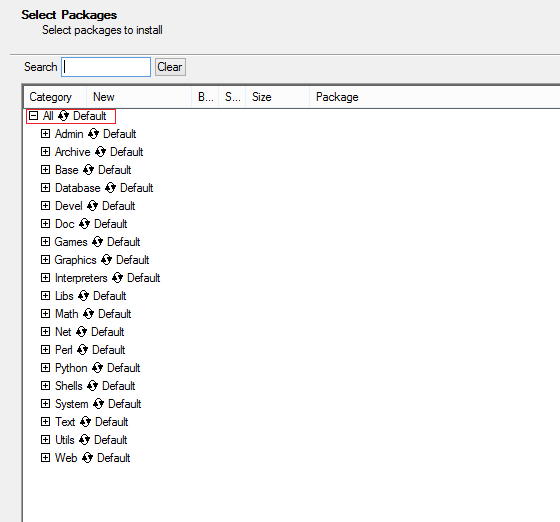The image size is (560, 522).
Task: Cycle install state for Python category
Action: click(x=97, y=368)
